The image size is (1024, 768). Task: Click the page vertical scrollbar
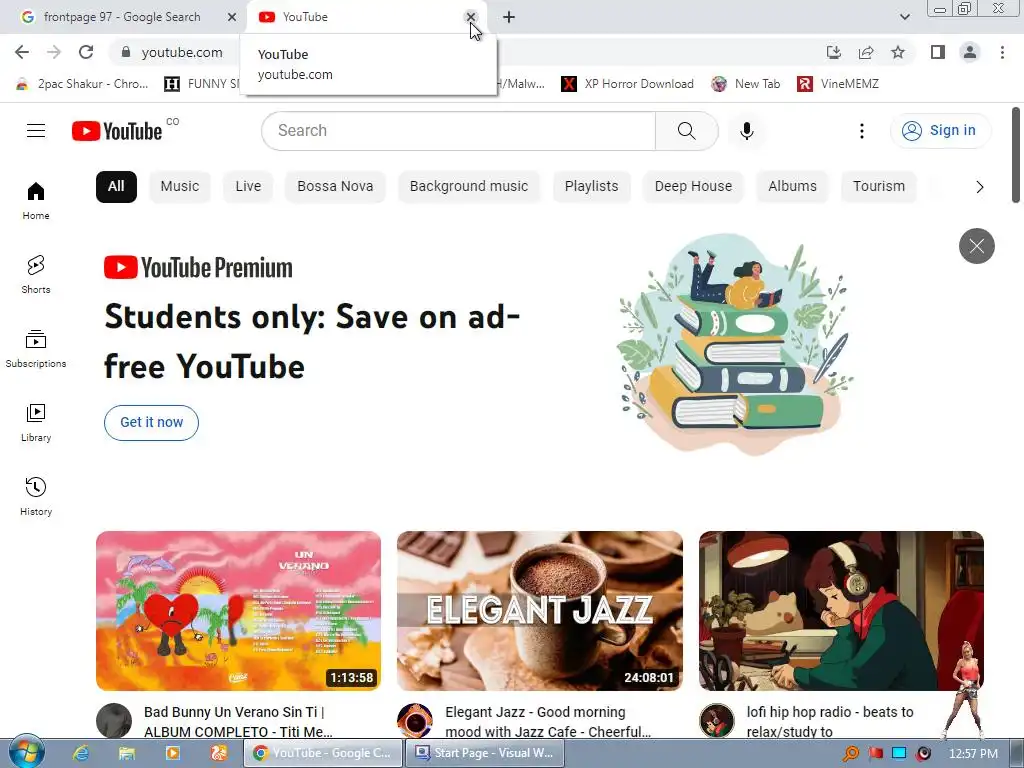click(1016, 155)
